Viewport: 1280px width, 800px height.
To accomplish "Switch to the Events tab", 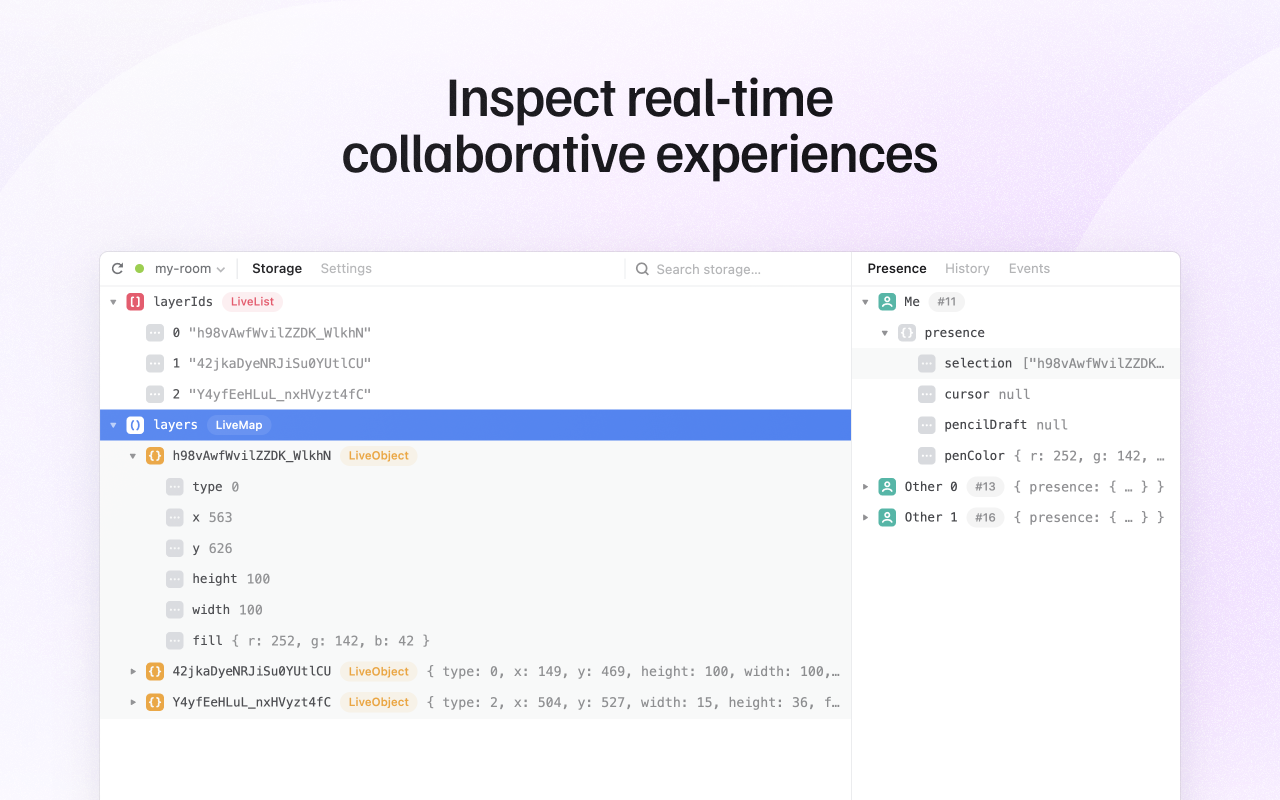I will [1029, 268].
